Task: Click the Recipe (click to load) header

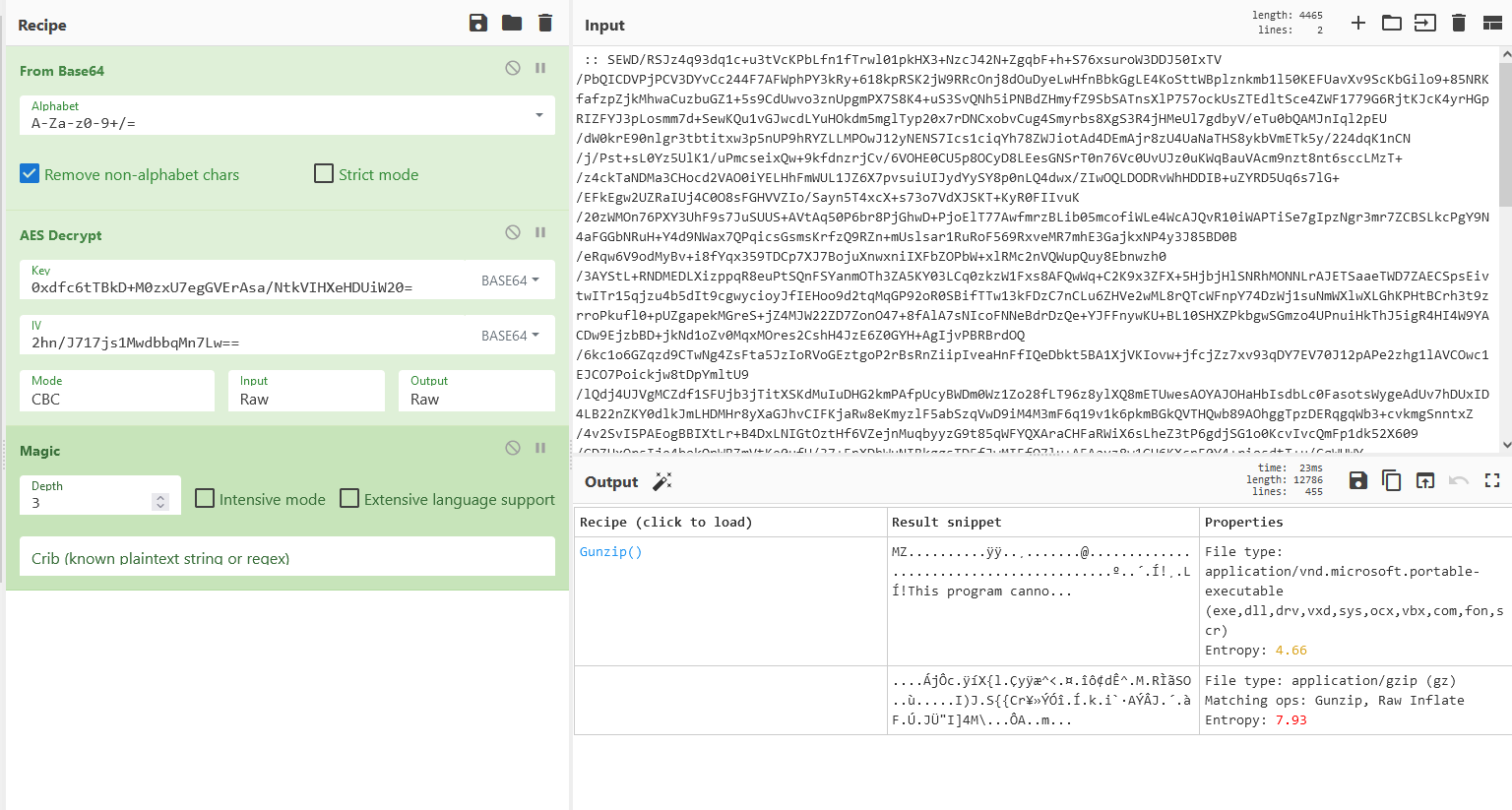Action: 665,522
